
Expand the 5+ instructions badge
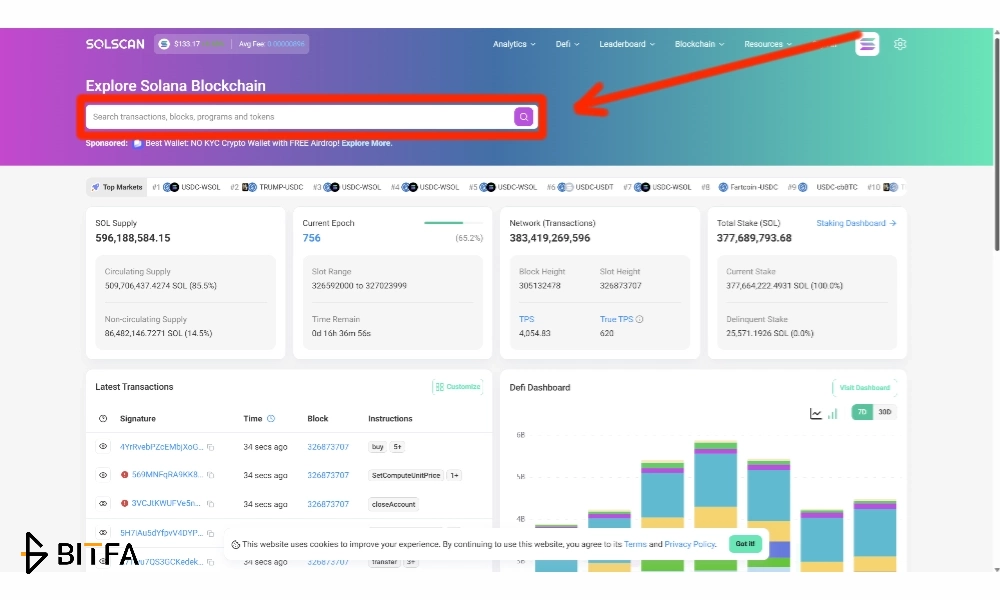[x=397, y=447]
